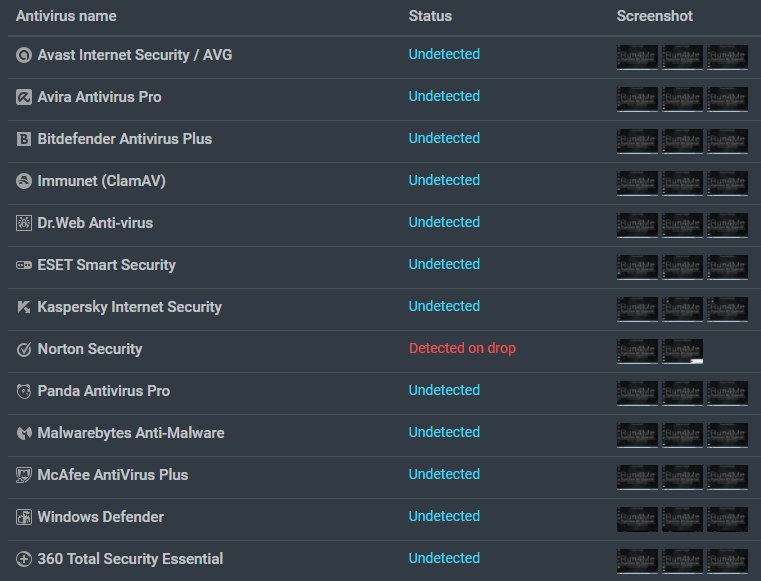Viewport: 761px width, 581px height.
Task: Open second Norton Security screenshot thumbnail
Action: point(683,350)
